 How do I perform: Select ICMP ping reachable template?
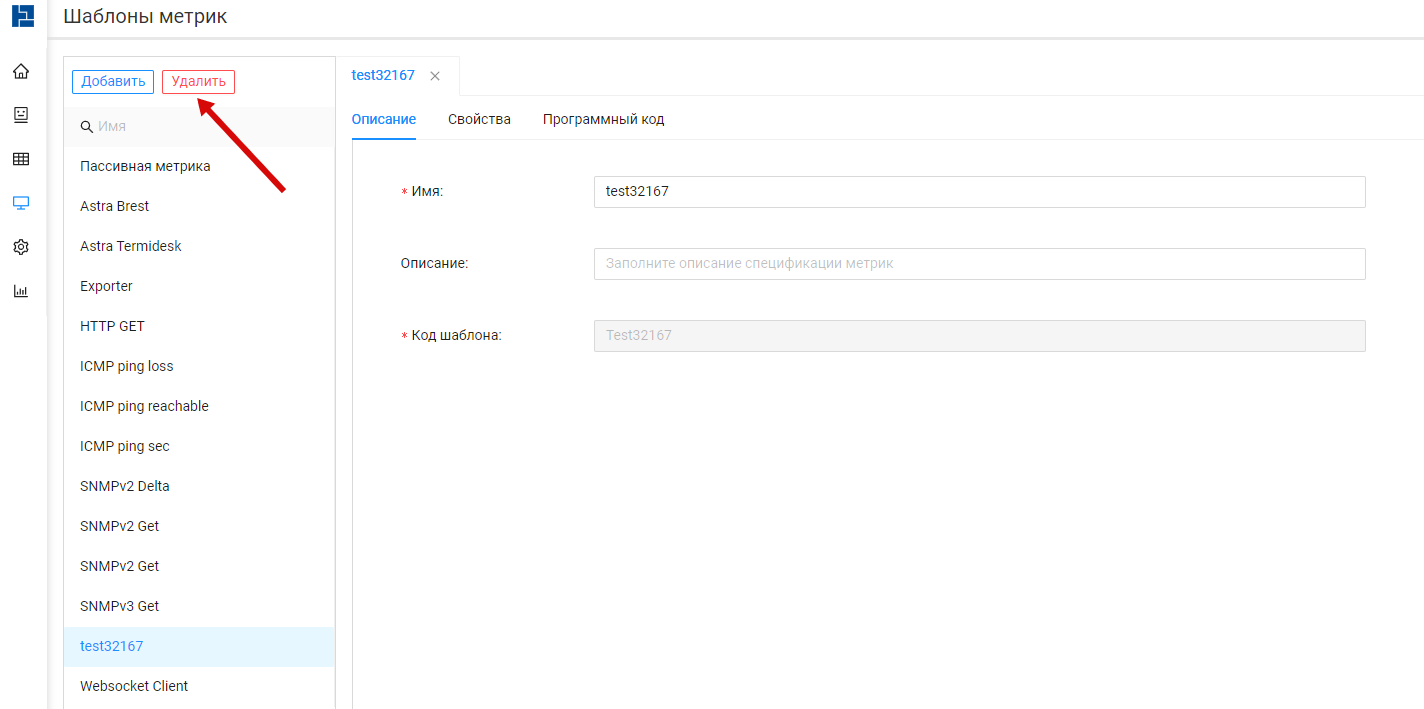[144, 406]
